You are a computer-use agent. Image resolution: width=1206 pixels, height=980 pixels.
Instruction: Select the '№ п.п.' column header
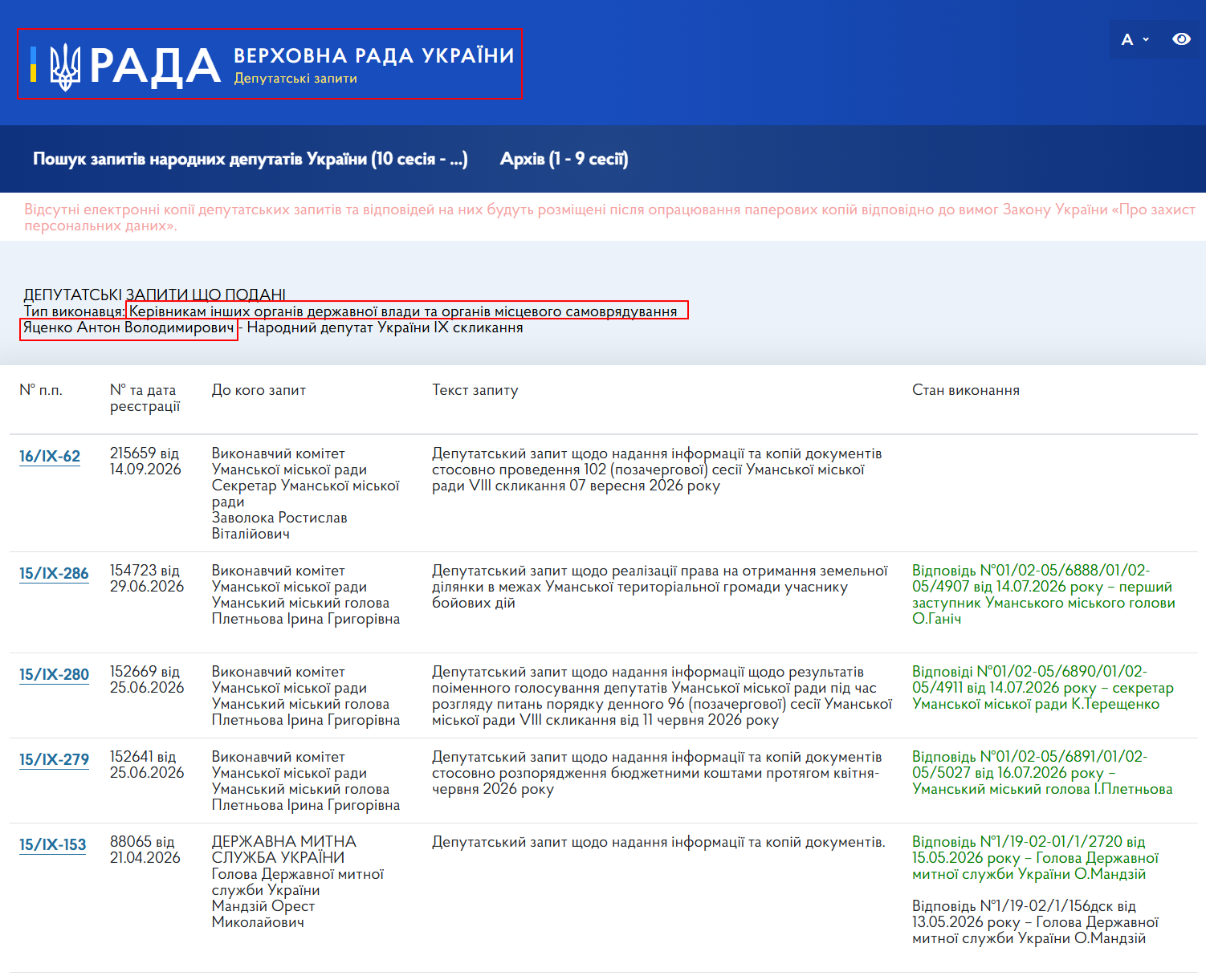[41, 390]
